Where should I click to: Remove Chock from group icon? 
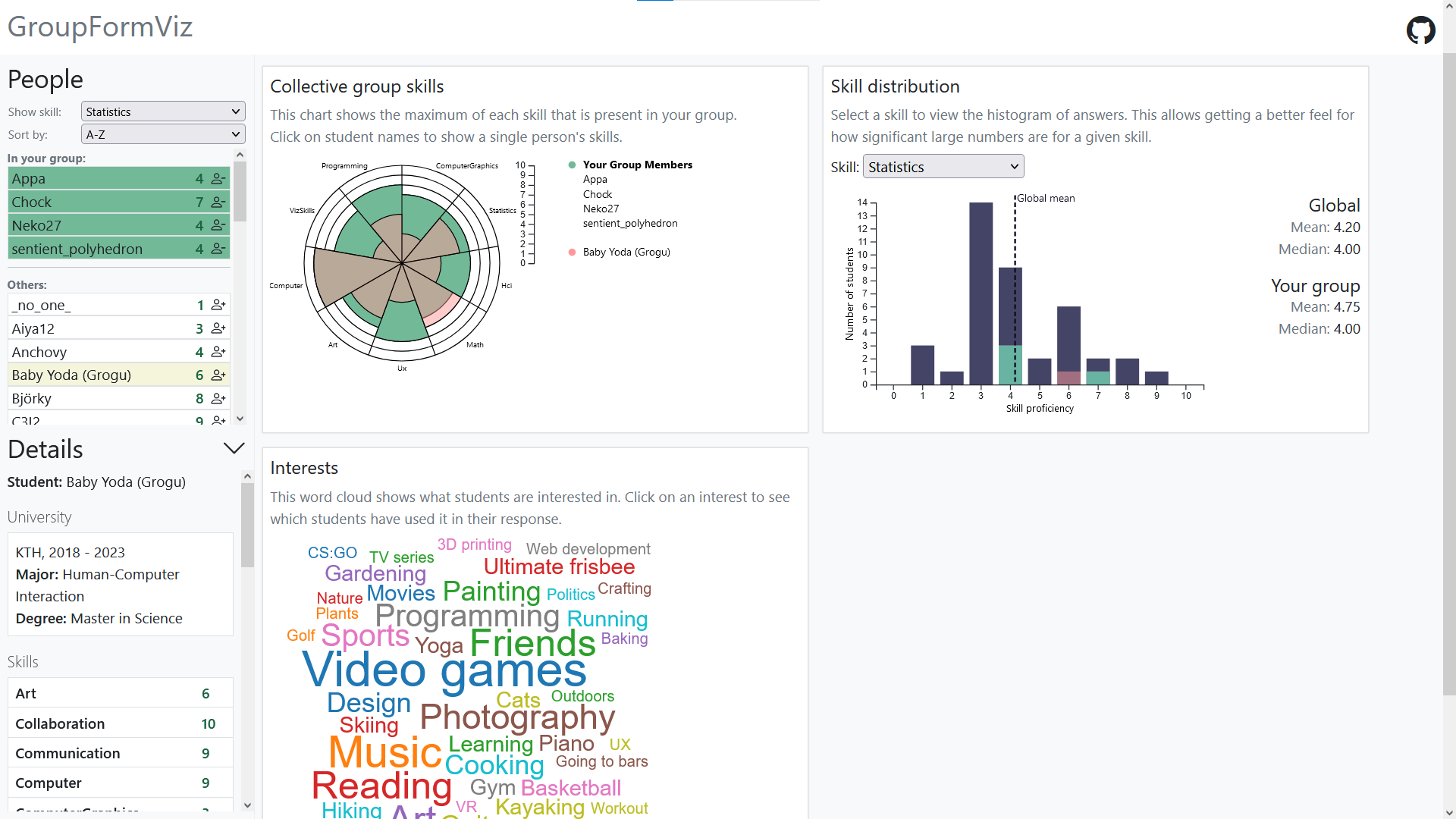pos(218,202)
